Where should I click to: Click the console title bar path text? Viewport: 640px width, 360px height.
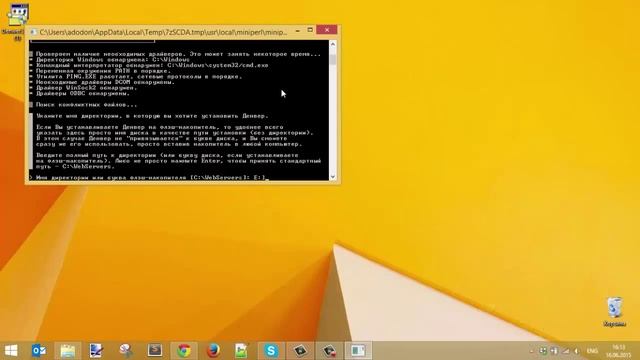click(x=163, y=32)
